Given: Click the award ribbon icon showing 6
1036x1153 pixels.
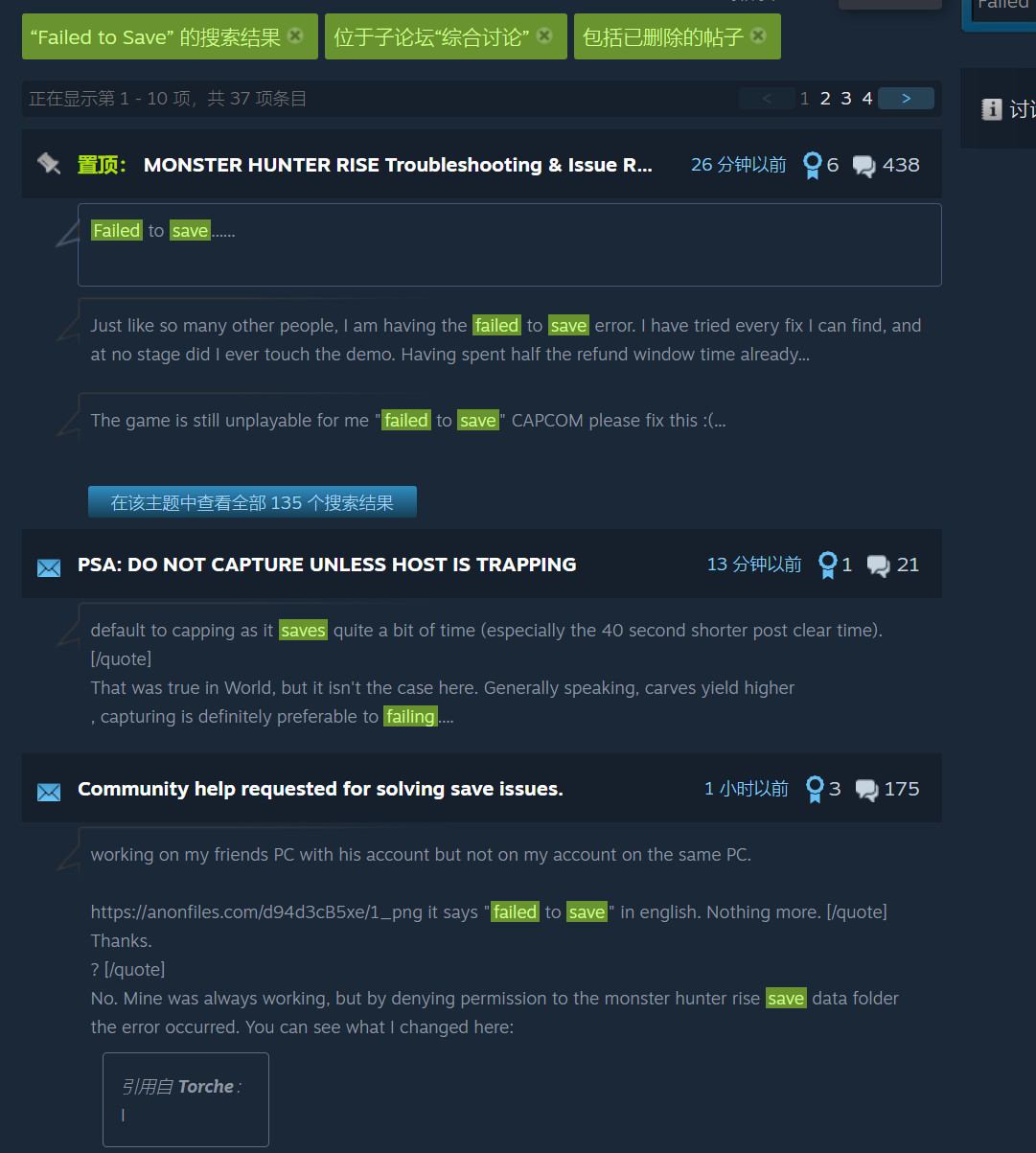Looking at the screenshot, I should click(812, 166).
